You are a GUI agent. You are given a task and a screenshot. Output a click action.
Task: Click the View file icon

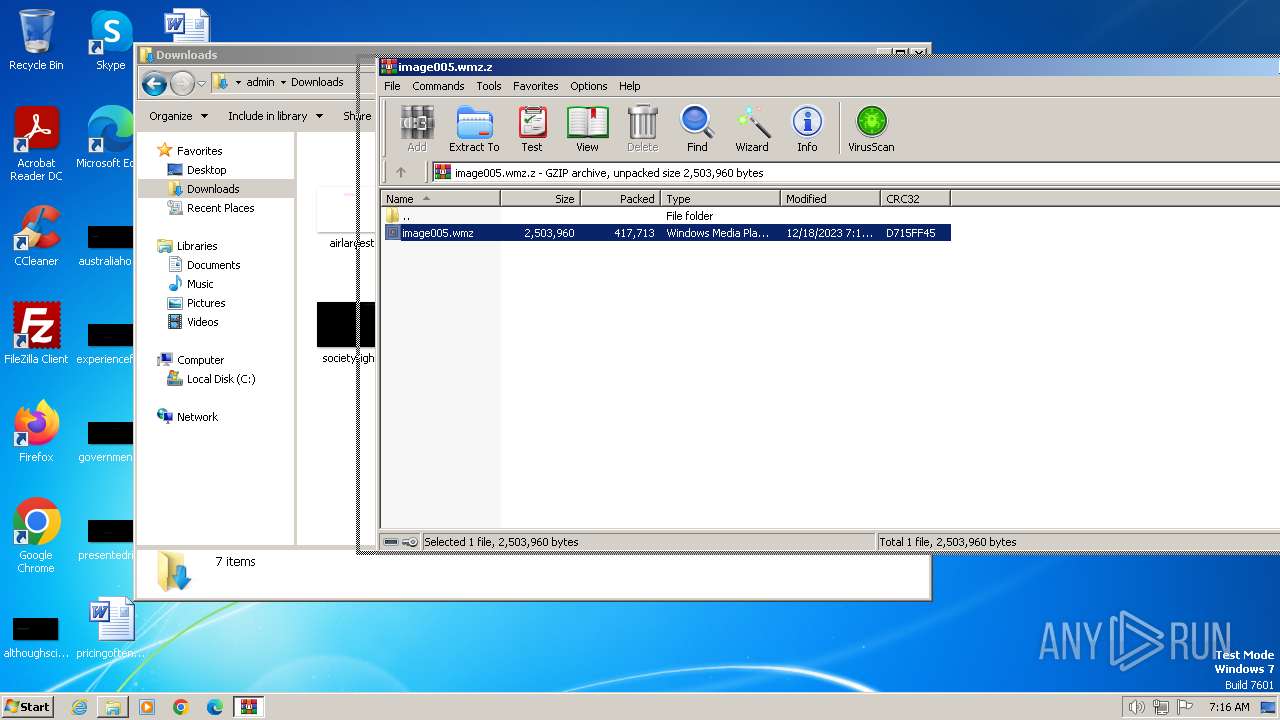coord(587,129)
